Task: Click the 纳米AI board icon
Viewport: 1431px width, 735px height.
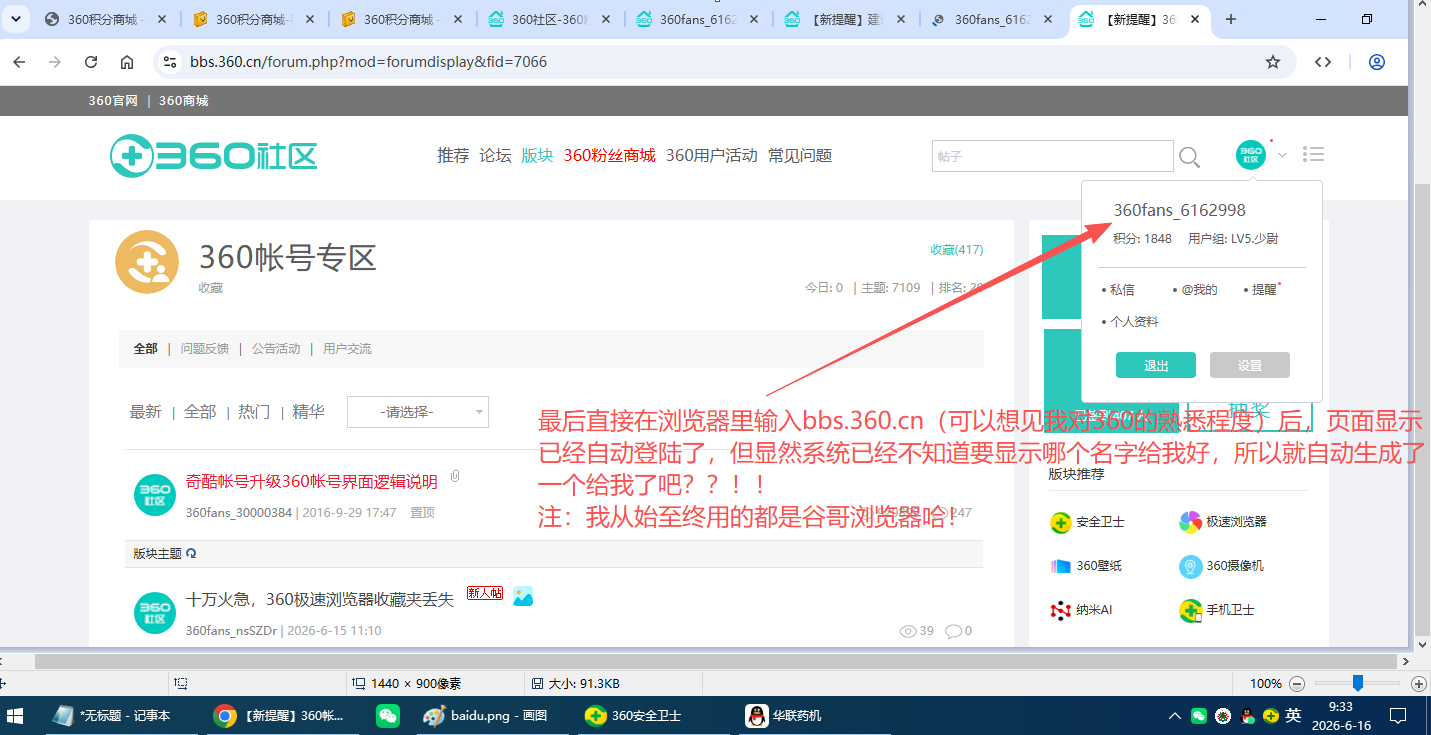Action: click(1061, 610)
